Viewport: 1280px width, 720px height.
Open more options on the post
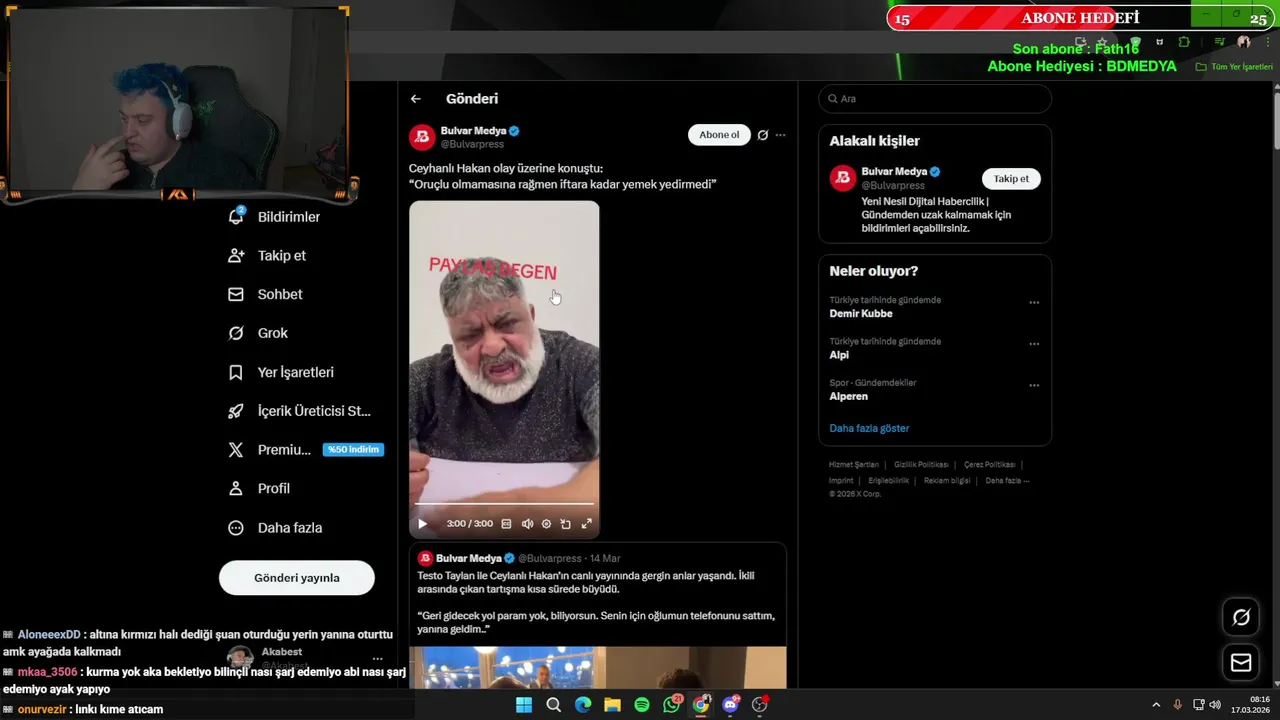click(x=781, y=135)
